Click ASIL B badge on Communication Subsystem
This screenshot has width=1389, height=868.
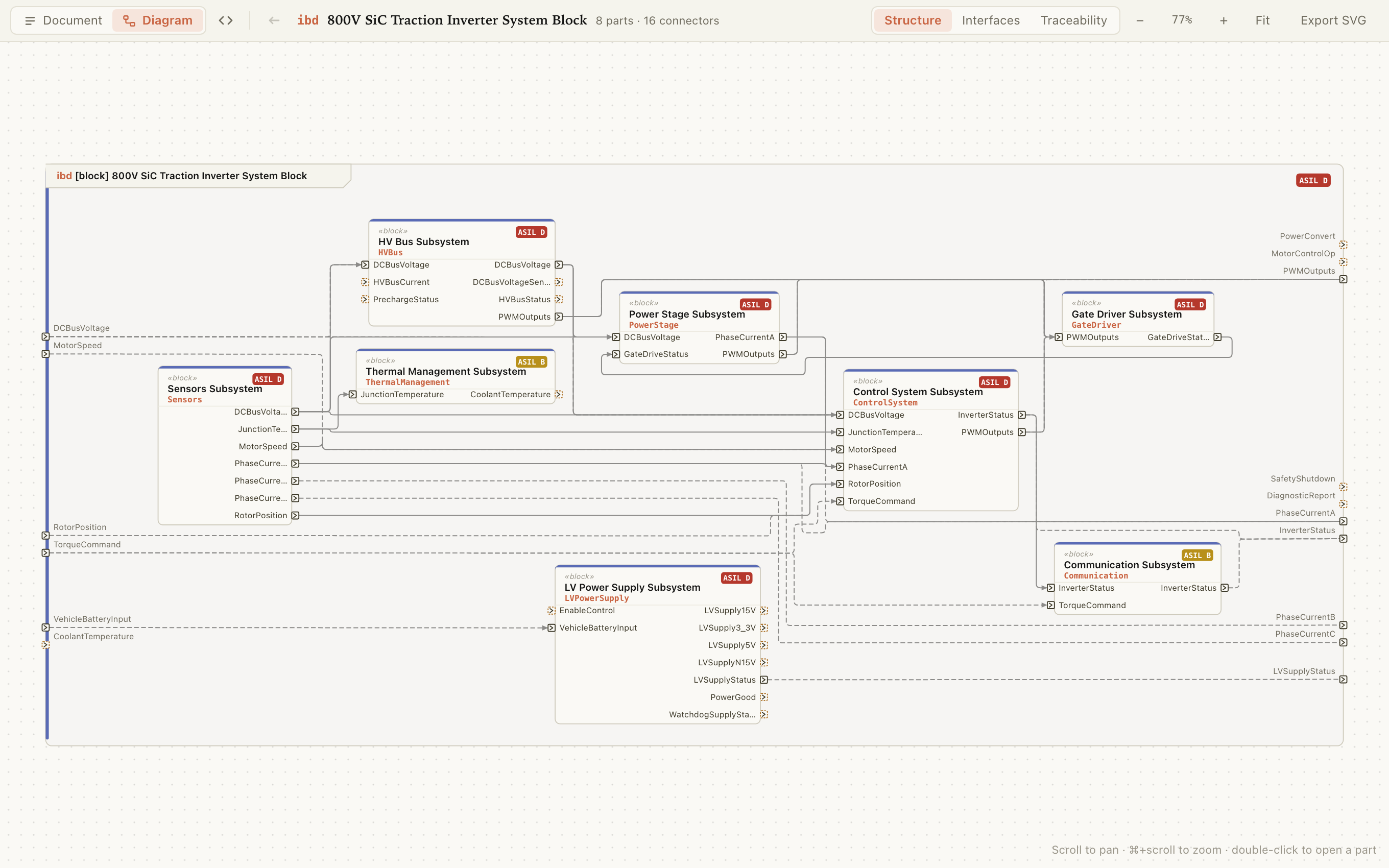point(1196,555)
